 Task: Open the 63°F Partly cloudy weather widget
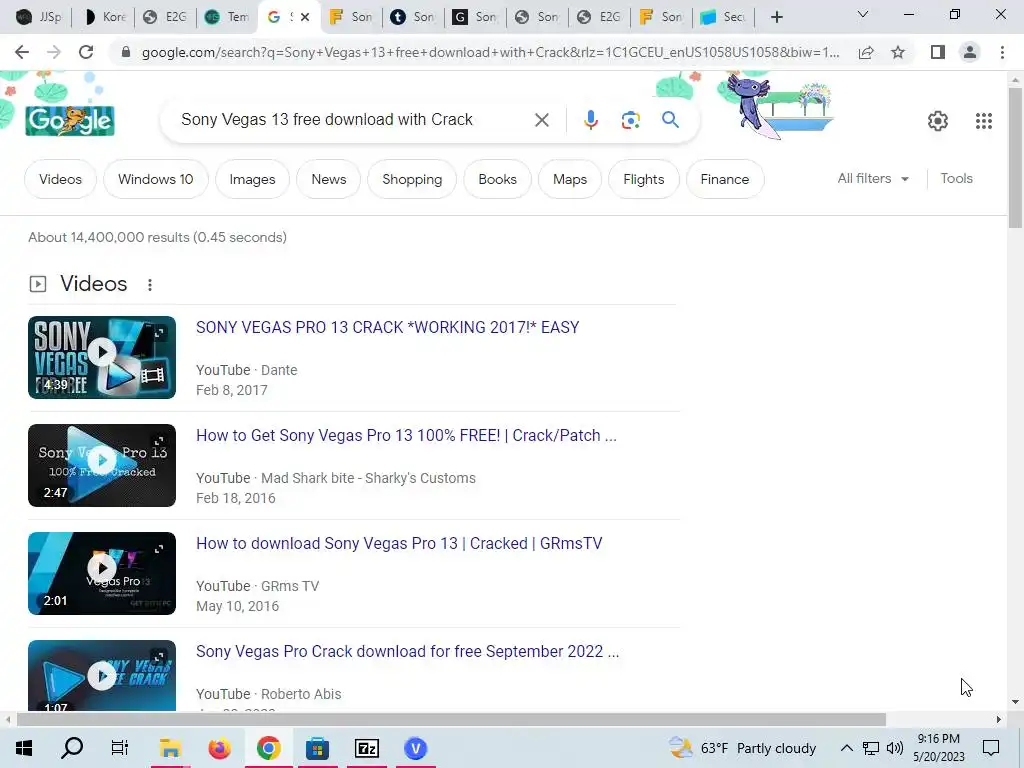pyautogui.click(x=743, y=748)
